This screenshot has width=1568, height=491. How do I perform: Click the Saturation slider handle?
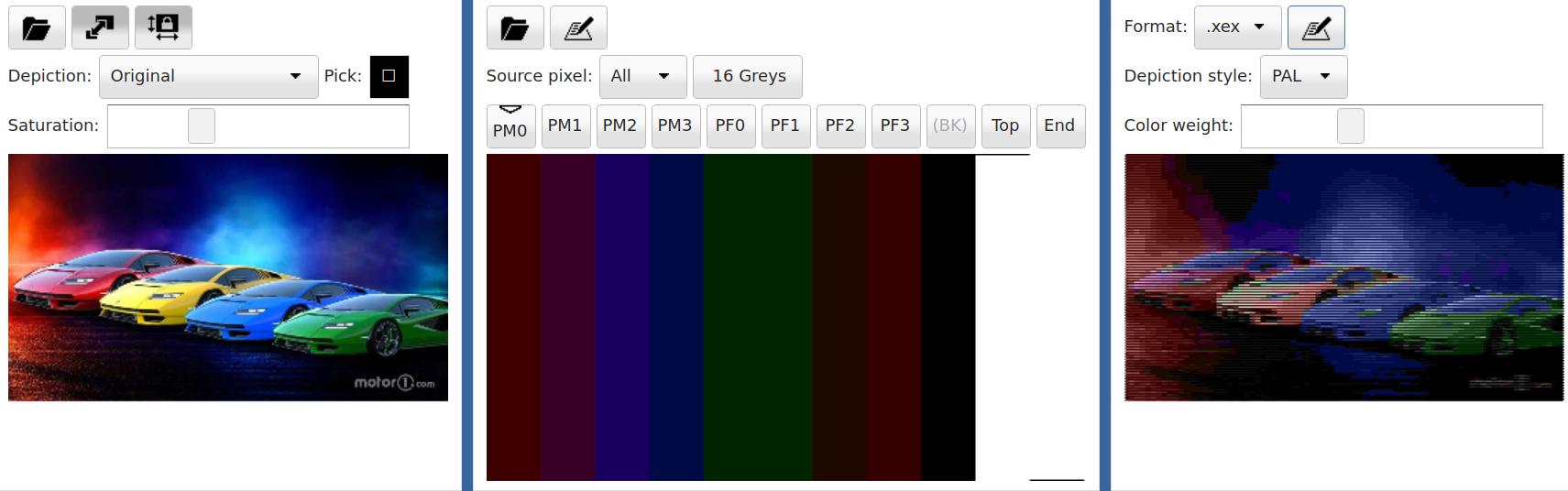click(x=202, y=125)
